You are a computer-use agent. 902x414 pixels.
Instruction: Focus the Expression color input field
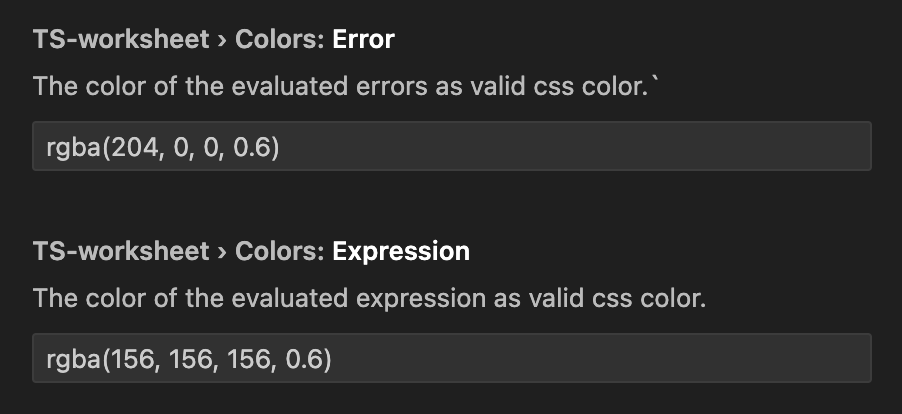[x=451, y=358]
